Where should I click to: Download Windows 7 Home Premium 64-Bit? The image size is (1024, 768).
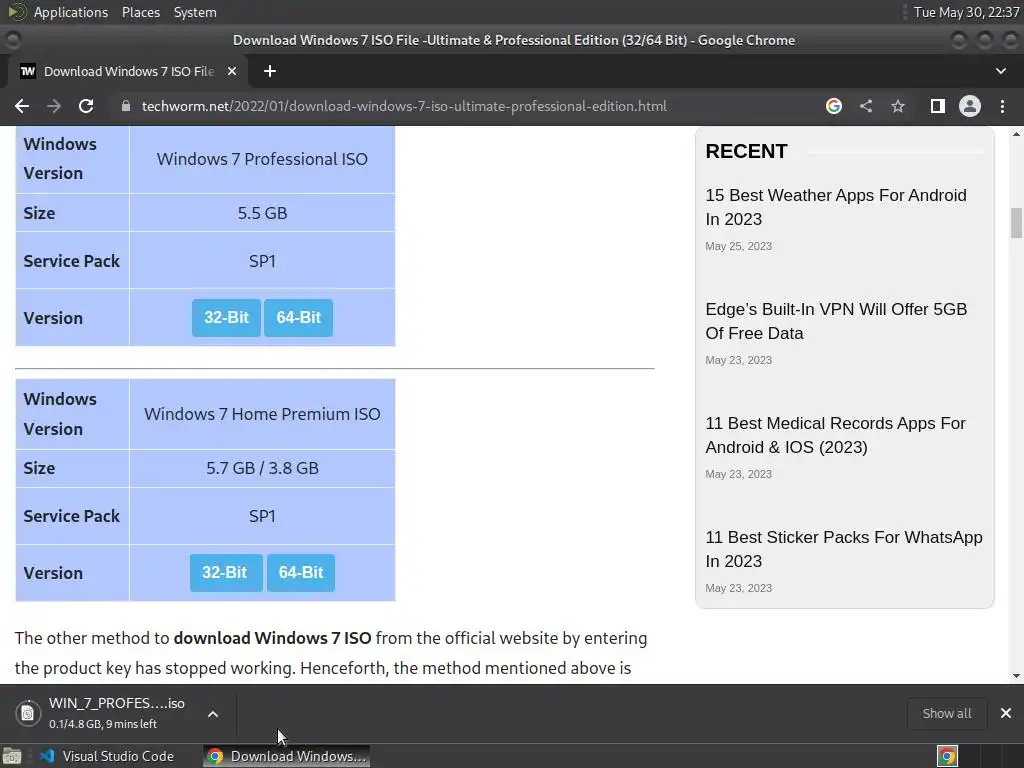pos(301,573)
